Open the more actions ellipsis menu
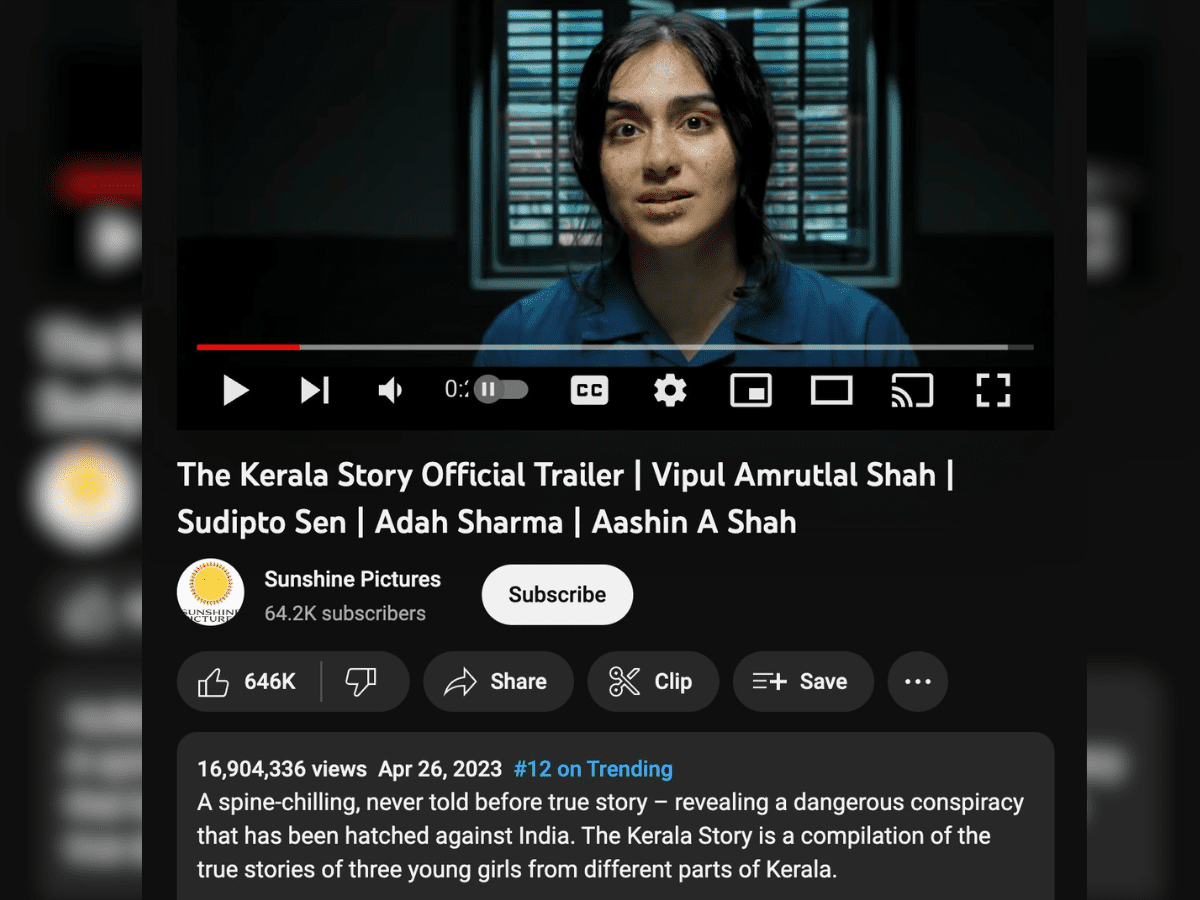 point(918,682)
